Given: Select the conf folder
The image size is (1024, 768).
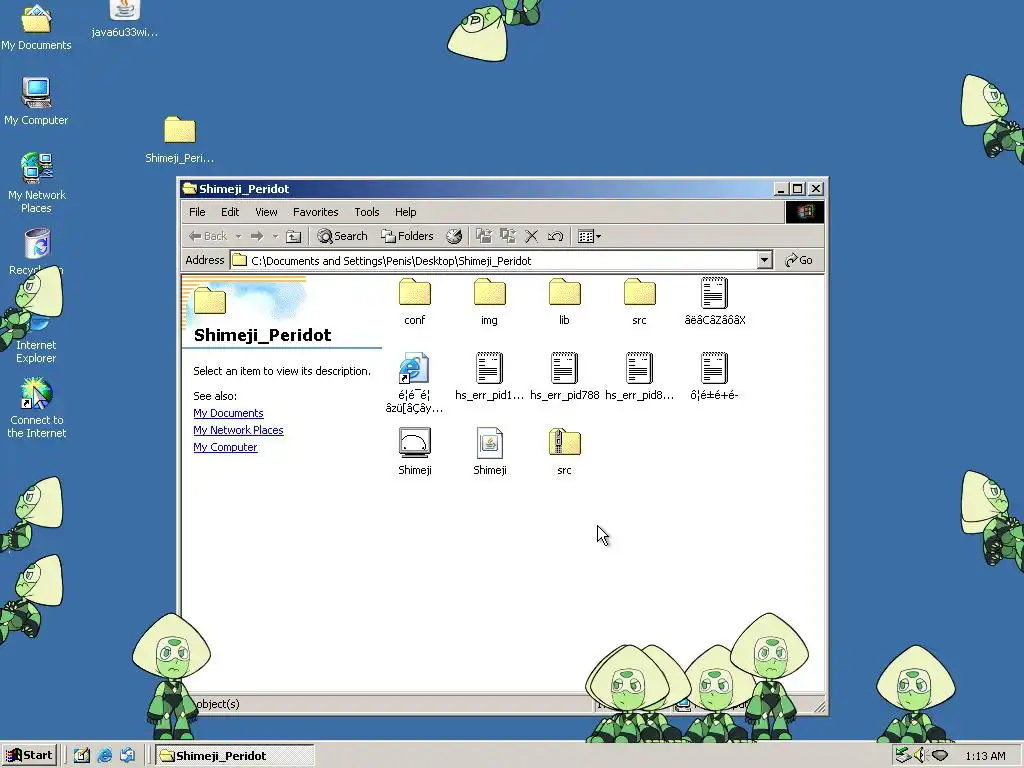Looking at the screenshot, I should (415, 302).
